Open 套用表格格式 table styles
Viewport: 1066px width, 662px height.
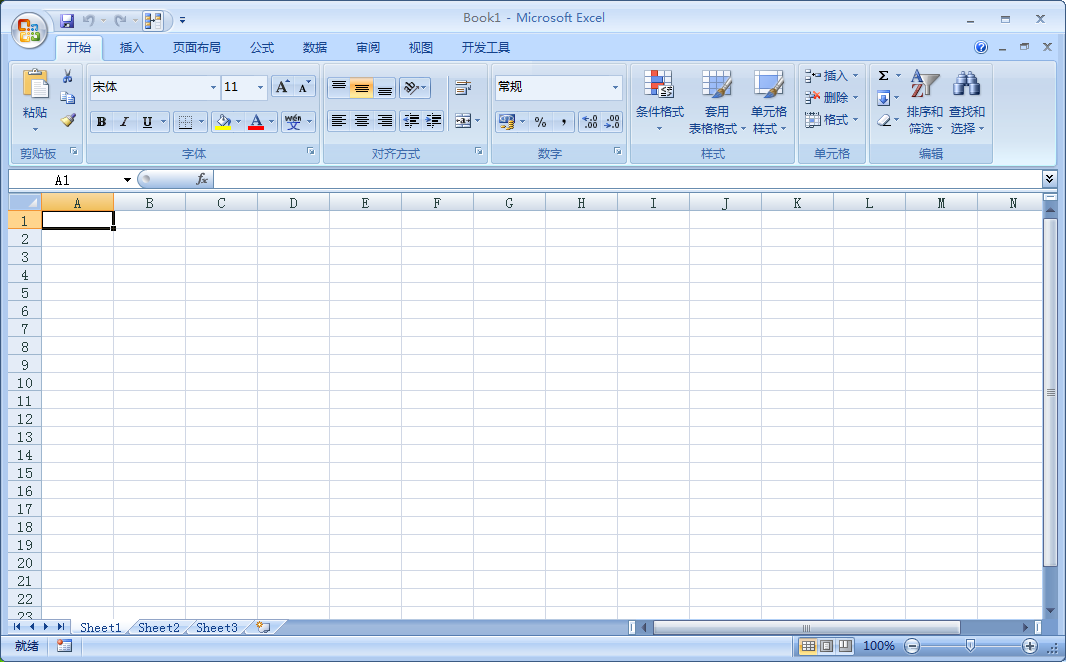(717, 101)
